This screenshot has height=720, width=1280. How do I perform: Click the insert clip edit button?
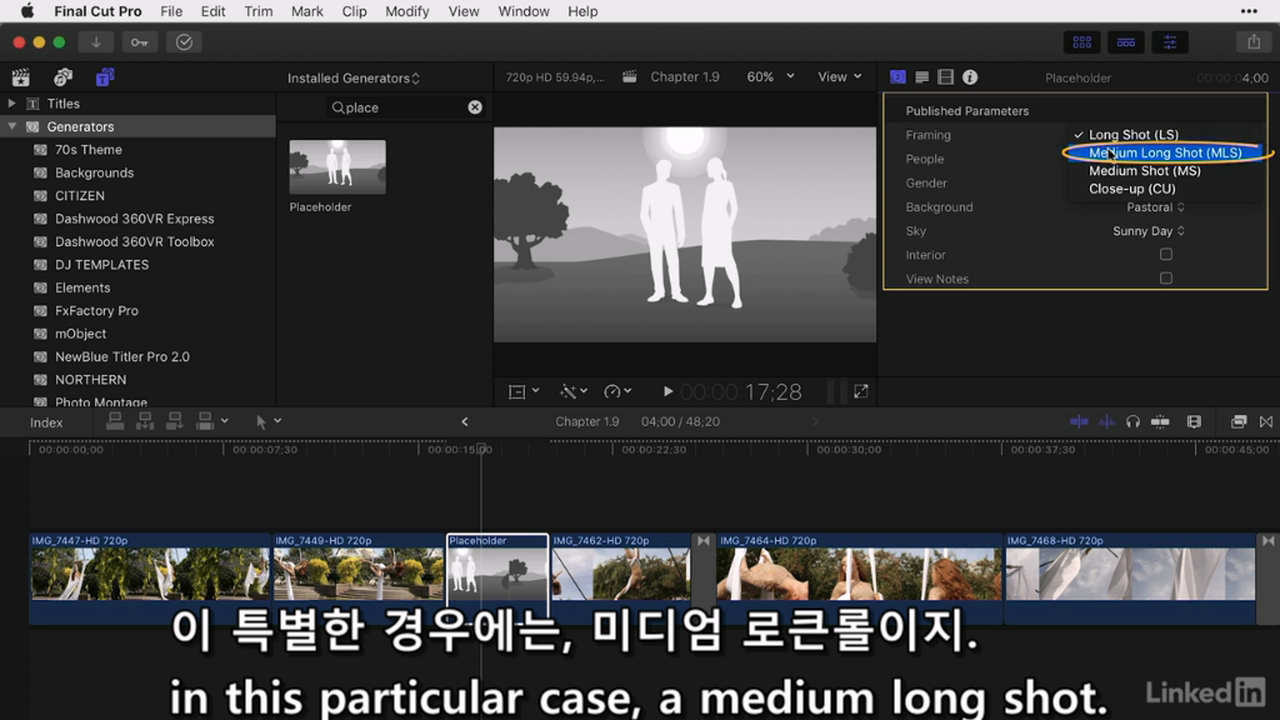point(145,422)
